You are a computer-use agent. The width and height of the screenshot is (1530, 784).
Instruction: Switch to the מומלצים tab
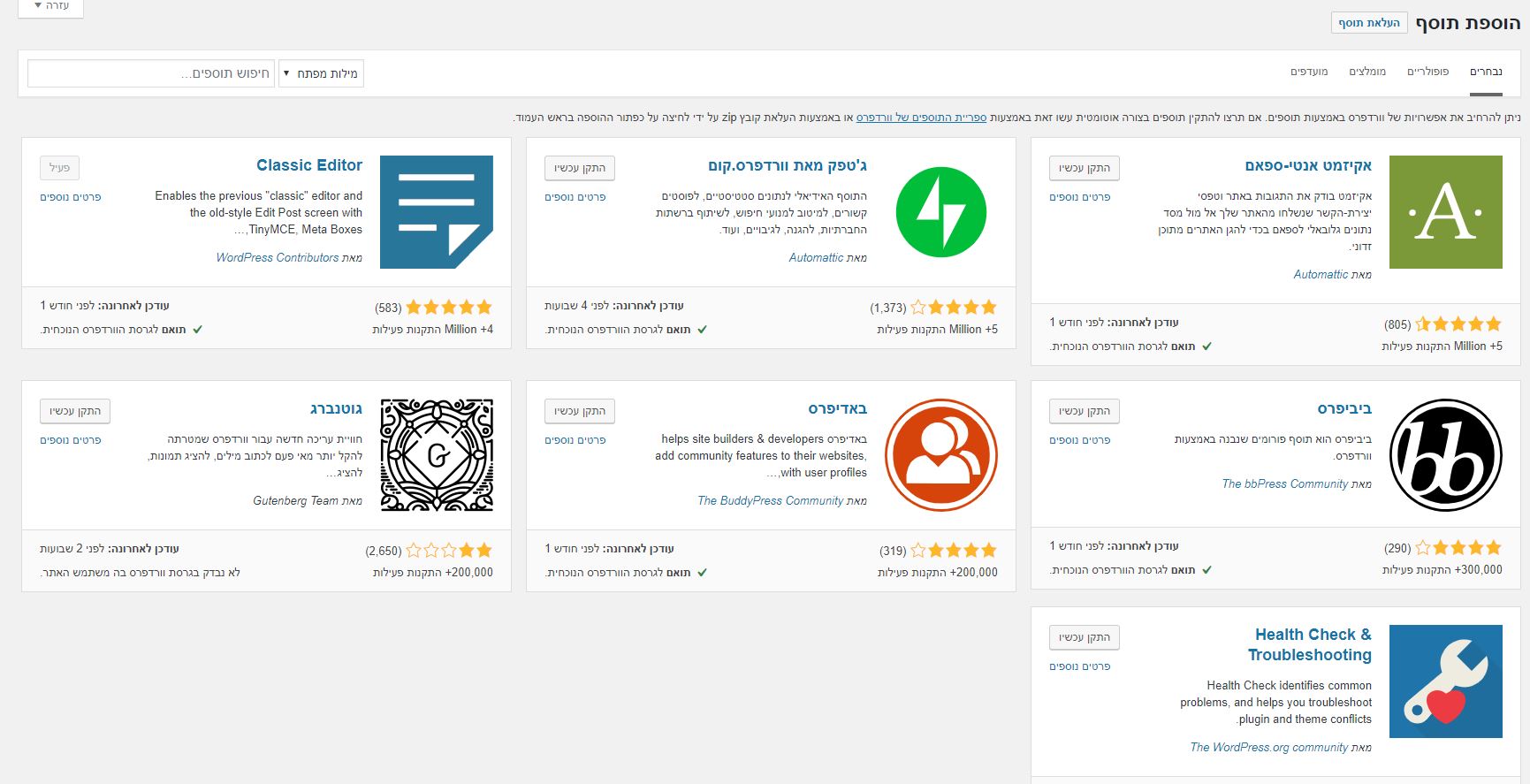(1367, 72)
